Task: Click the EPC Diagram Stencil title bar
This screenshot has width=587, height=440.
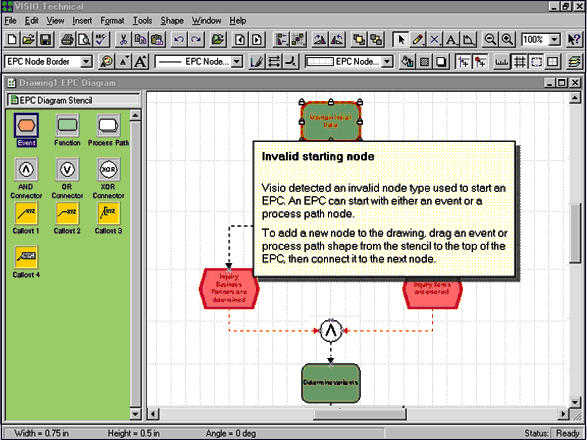Action: click(74, 100)
